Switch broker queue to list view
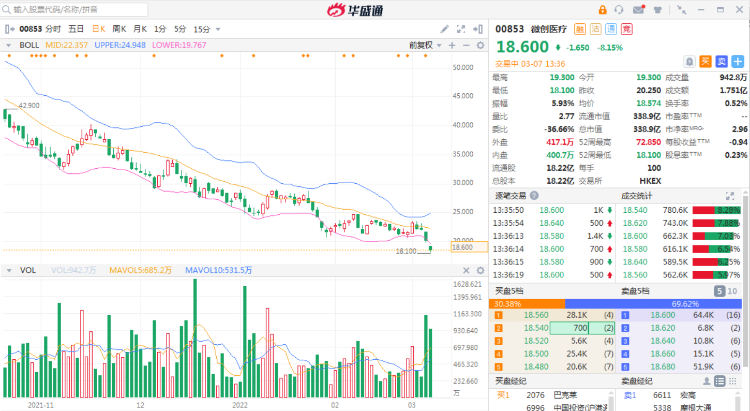Viewport: 750px width, 411px height. click(x=719, y=381)
